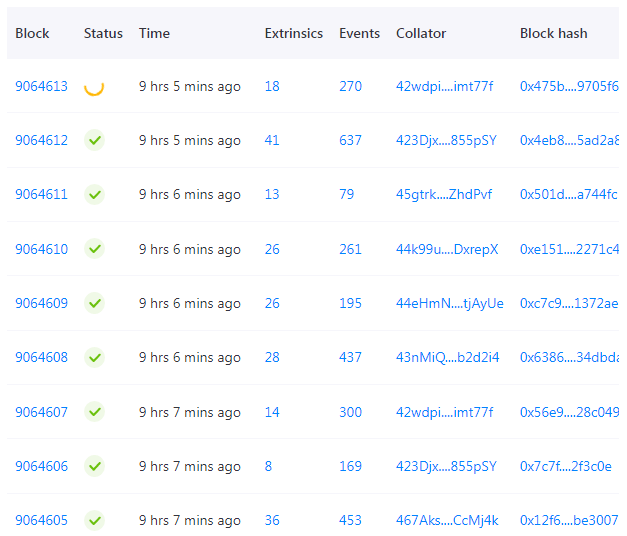View the 18 extrinsics of block 9064613
Screen dimensions: 627x536
coord(272,86)
